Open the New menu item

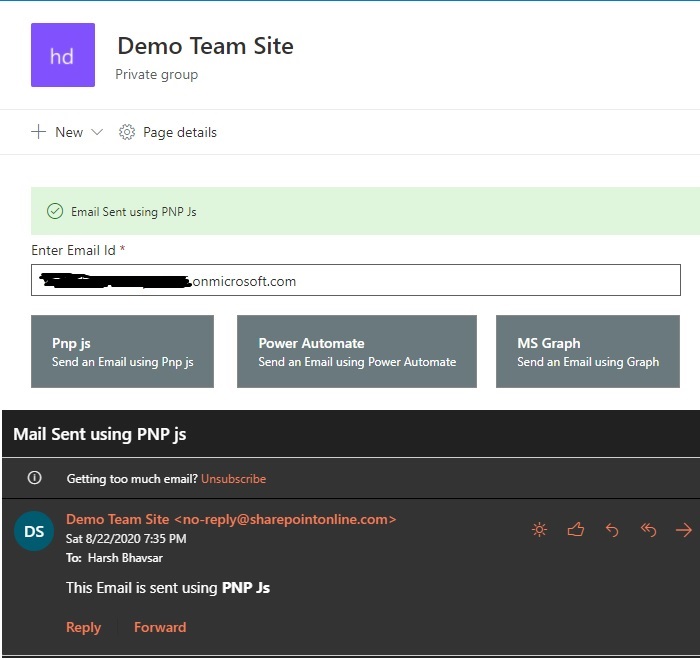[67, 132]
